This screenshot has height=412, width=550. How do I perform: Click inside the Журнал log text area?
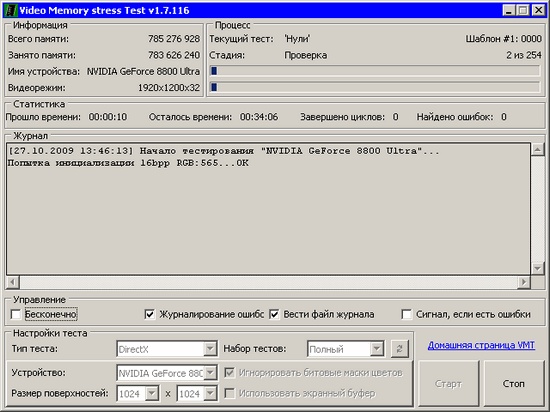point(268,209)
